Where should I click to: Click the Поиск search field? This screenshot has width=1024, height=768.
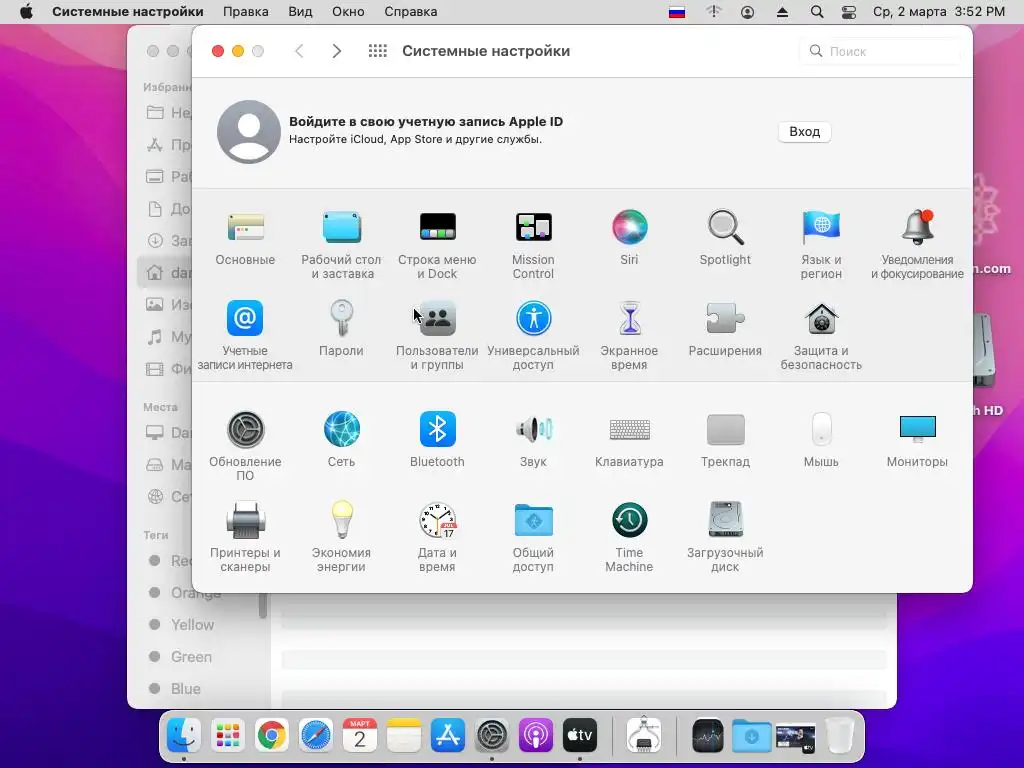tap(880, 51)
